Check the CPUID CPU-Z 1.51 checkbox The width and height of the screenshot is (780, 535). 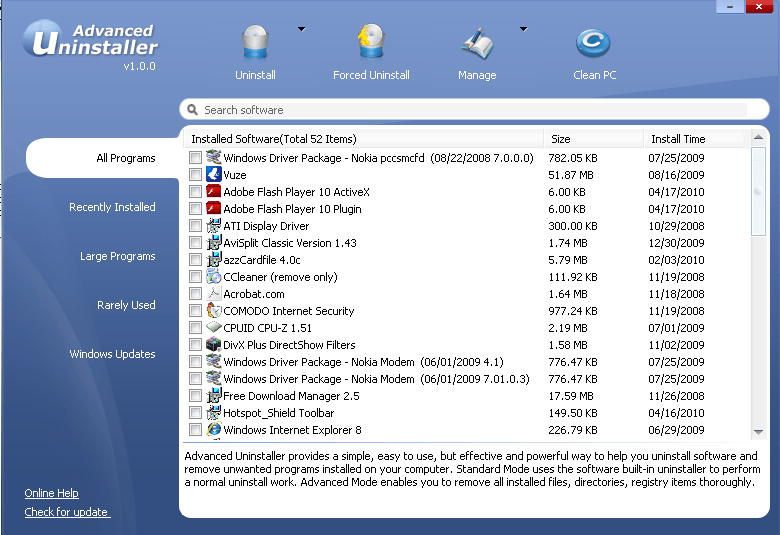pyautogui.click(x=195, y=327)
